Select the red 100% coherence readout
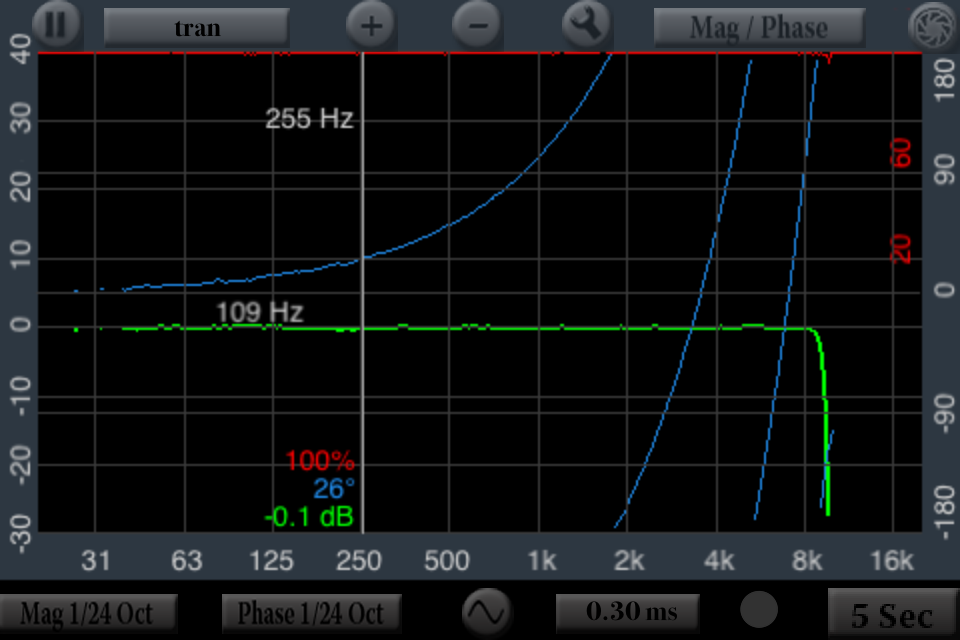The width and height of the screenshot is (960, 640). [x=320, y=461]
